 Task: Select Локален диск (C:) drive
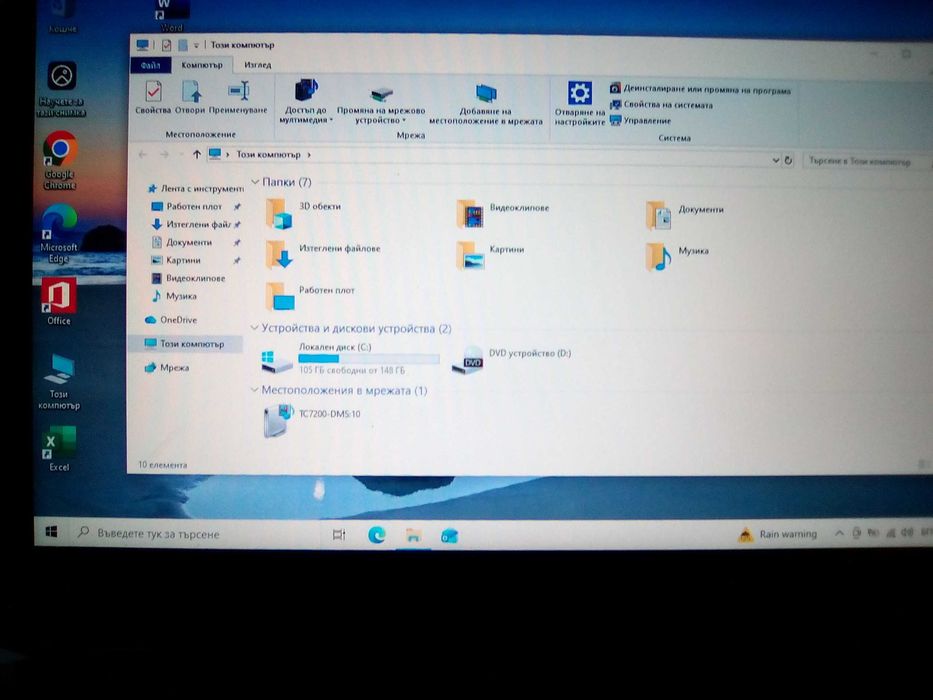(x=351, y=359)
